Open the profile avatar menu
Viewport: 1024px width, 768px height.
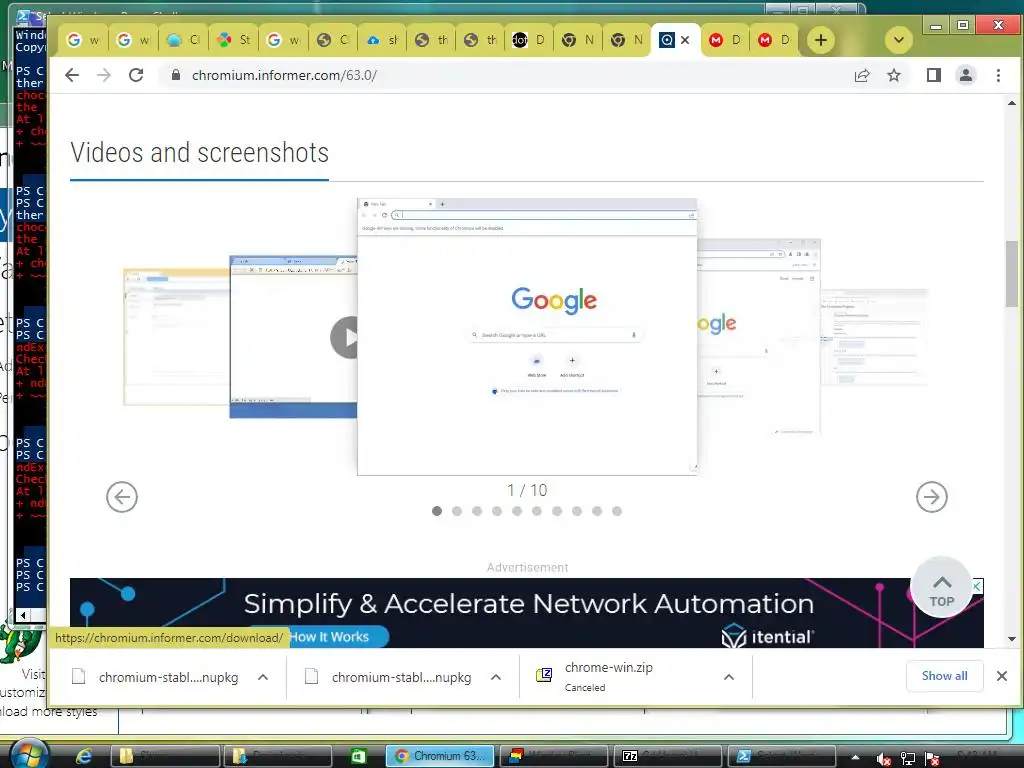966,75
